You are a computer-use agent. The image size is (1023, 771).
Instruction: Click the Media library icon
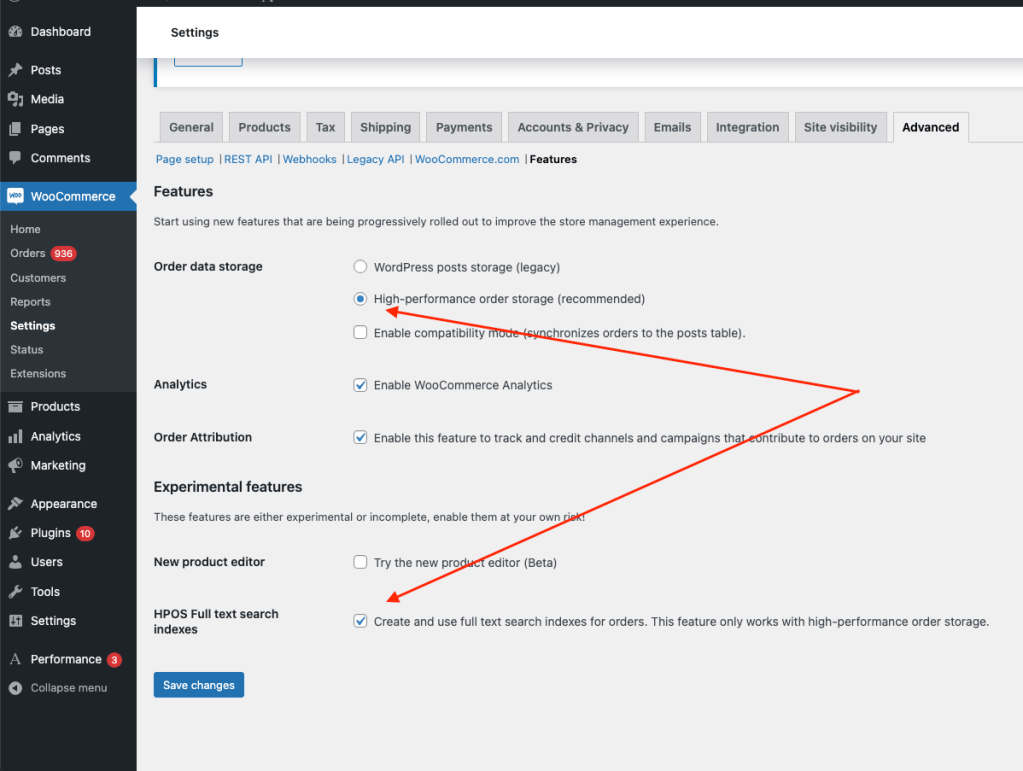pyautogui.click(x=15, y=99)
